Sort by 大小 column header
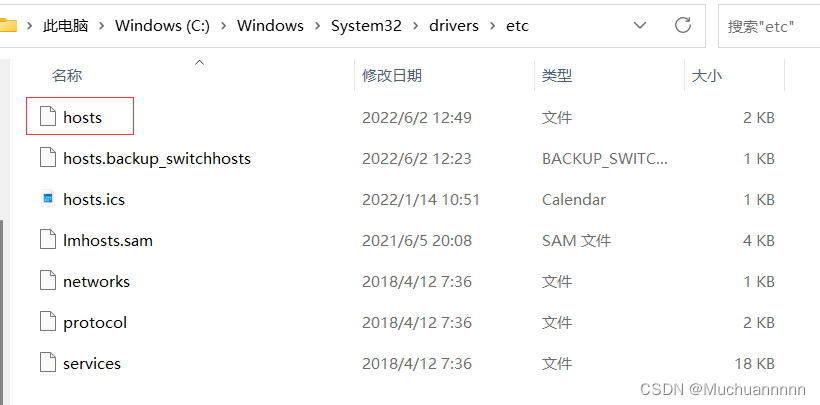The height and width of the screenshot is (405, 820). (707, 75)
